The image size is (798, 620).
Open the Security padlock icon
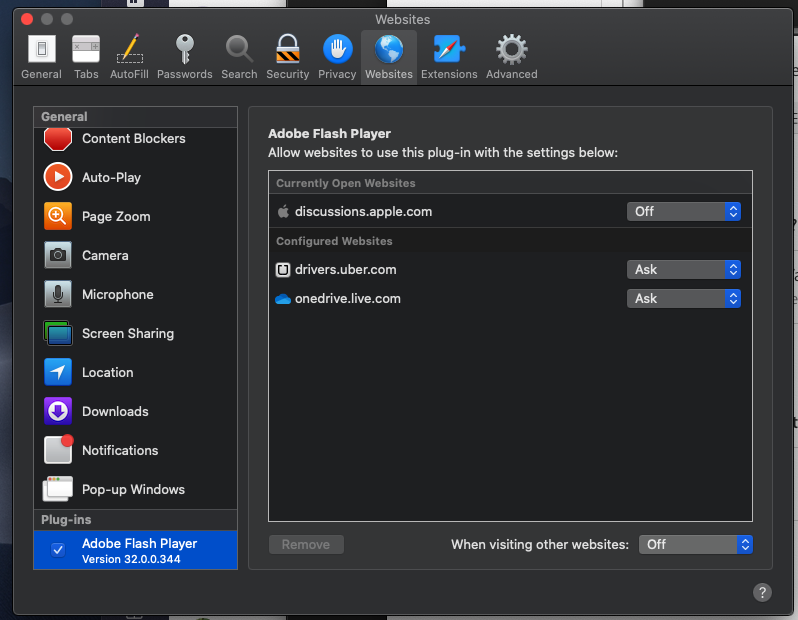pyautogui.click(x=288, y=49)
